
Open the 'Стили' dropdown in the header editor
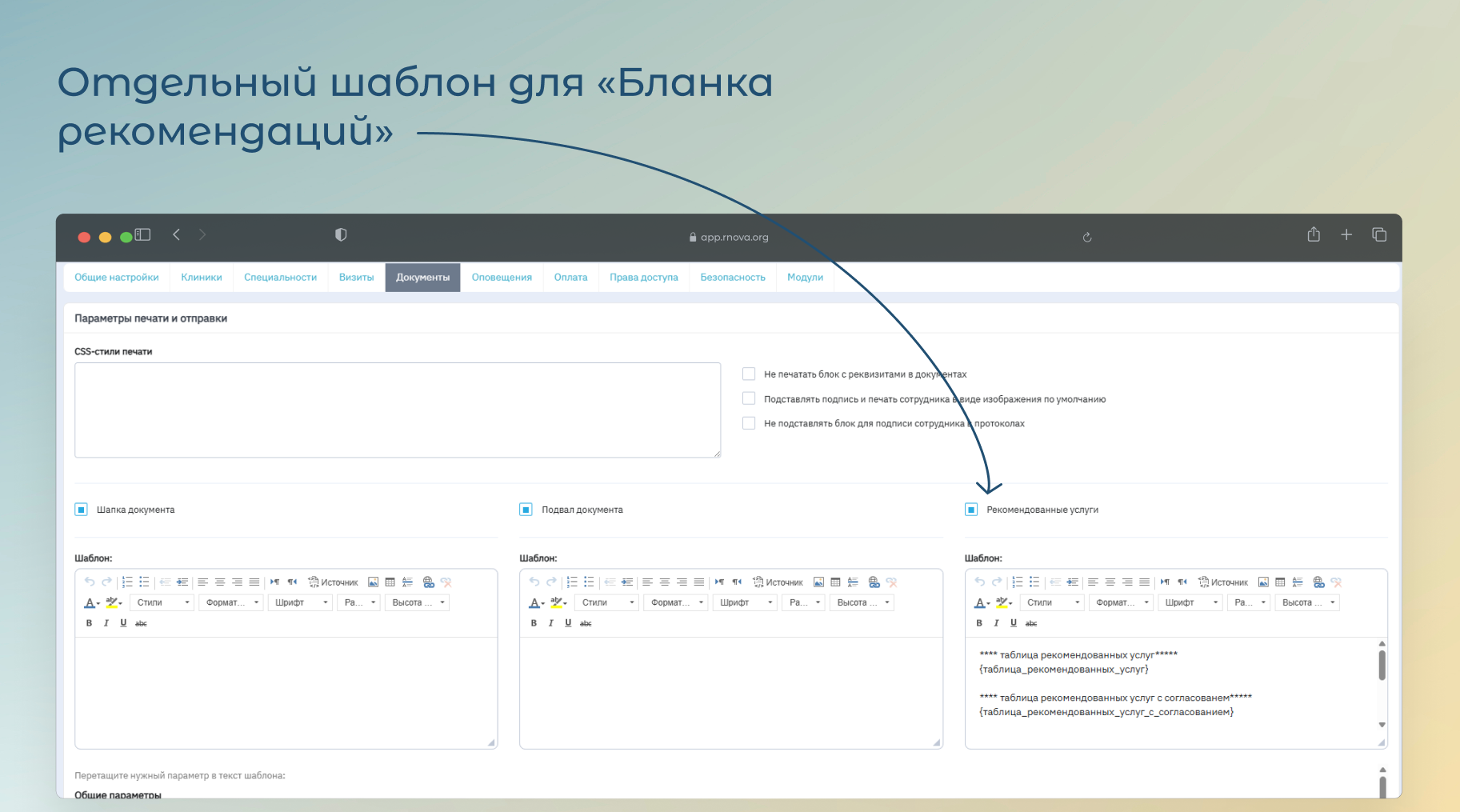click(162, 602)
